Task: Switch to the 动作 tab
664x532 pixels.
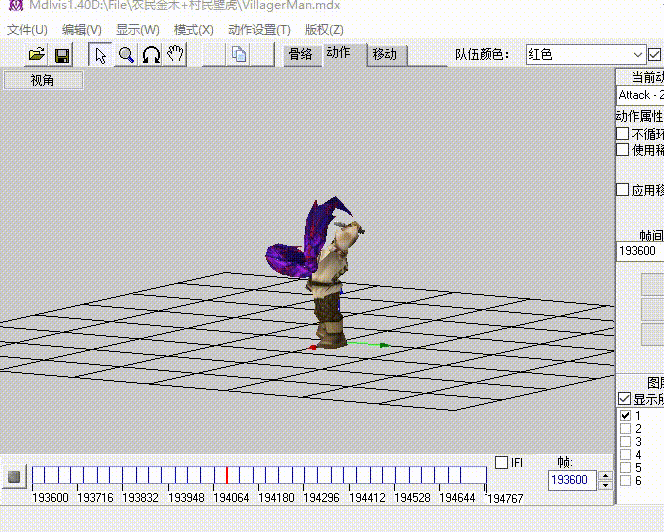Action: tap(343, 54)
